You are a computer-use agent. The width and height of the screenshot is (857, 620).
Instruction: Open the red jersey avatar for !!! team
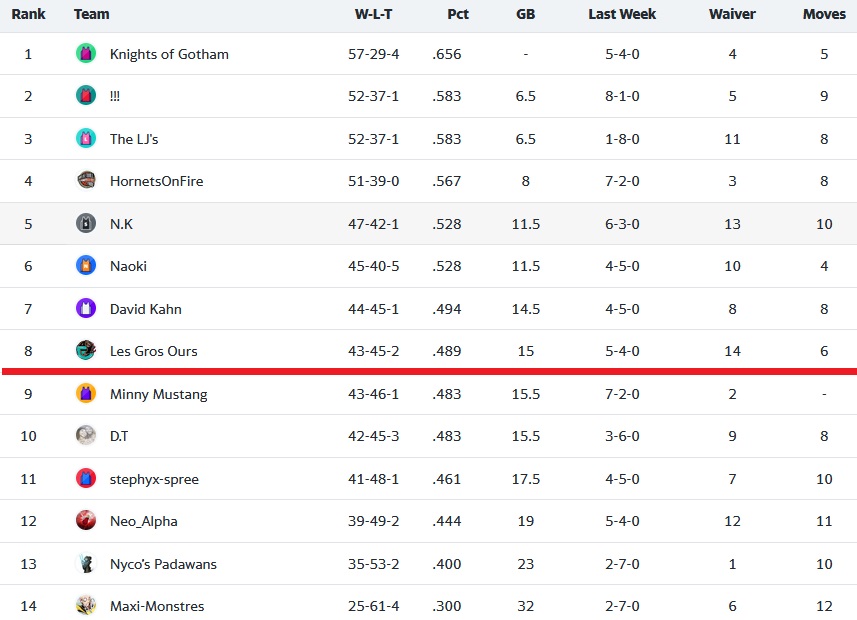pyautogui.click(x=86, y=96)
